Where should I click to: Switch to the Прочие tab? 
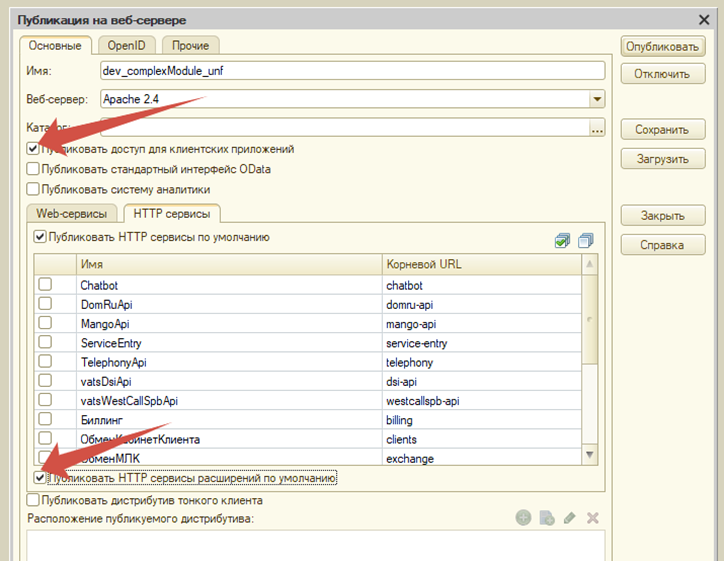click(190, 45)
